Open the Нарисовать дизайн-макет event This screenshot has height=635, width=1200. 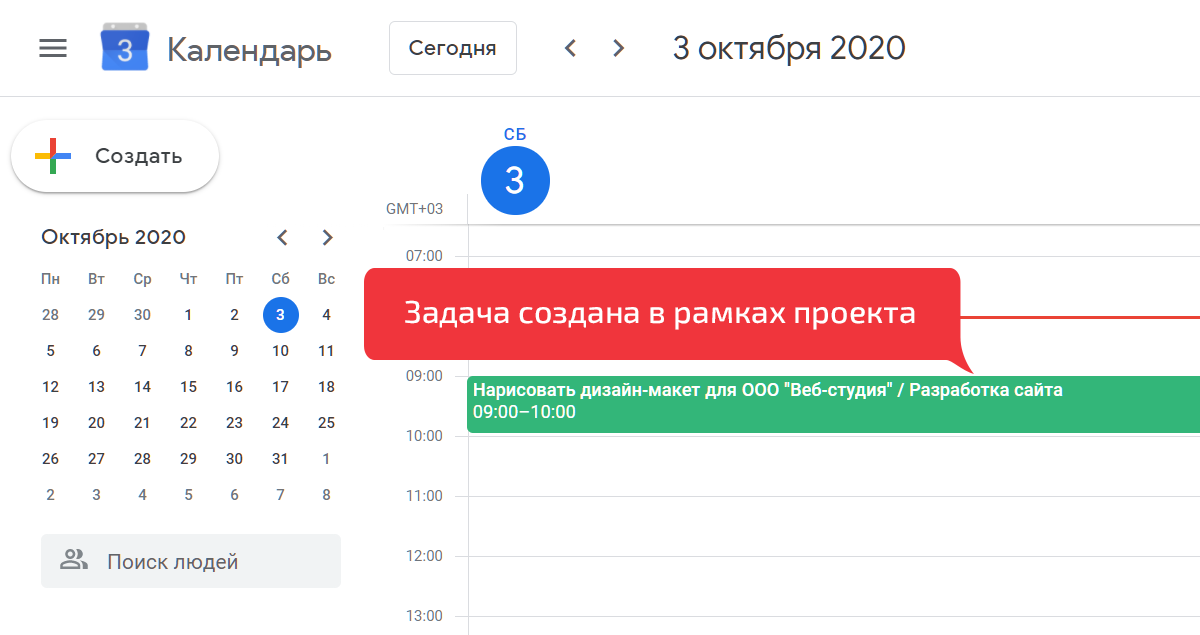[833, 404]
